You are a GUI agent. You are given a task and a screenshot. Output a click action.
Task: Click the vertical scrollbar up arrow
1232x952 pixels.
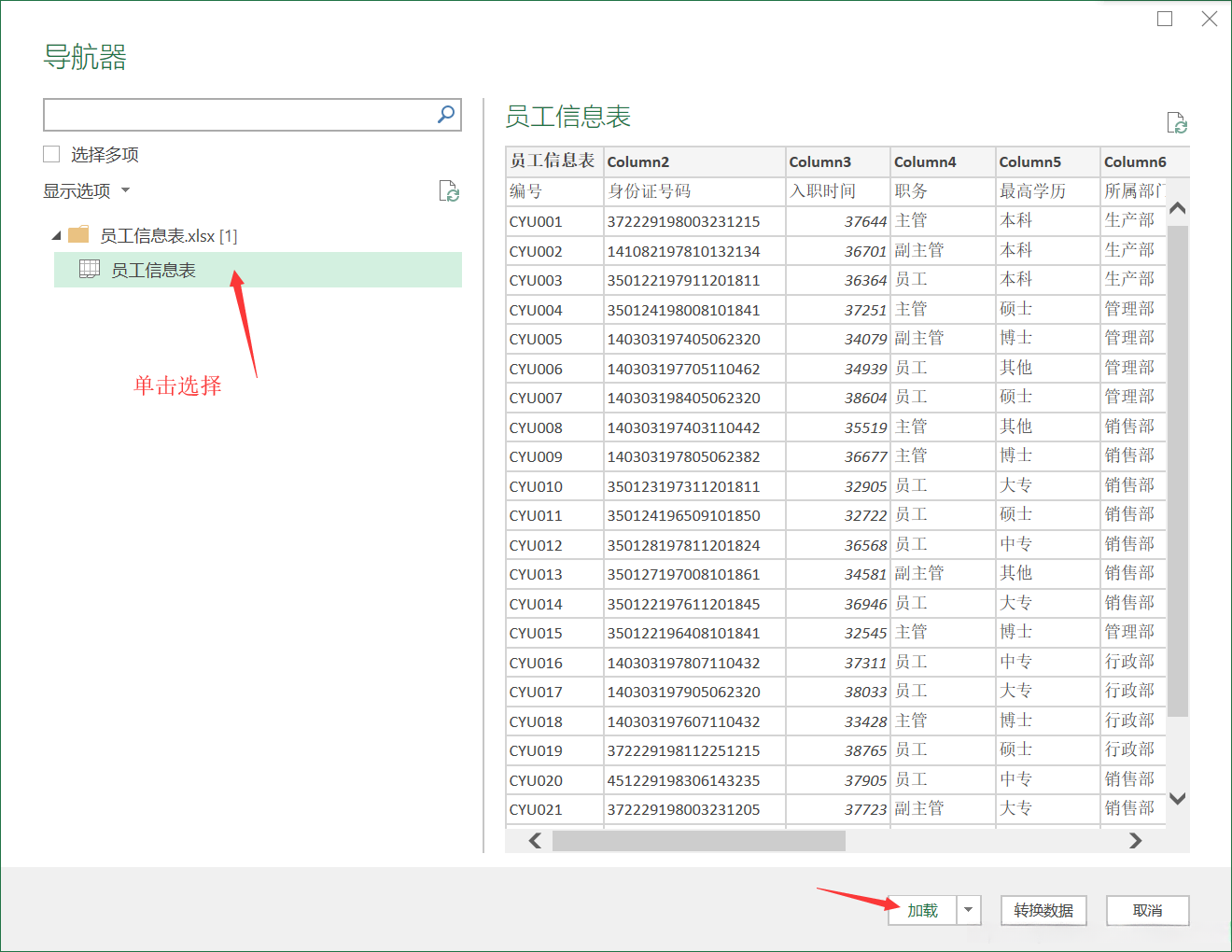pos(1178,208)
